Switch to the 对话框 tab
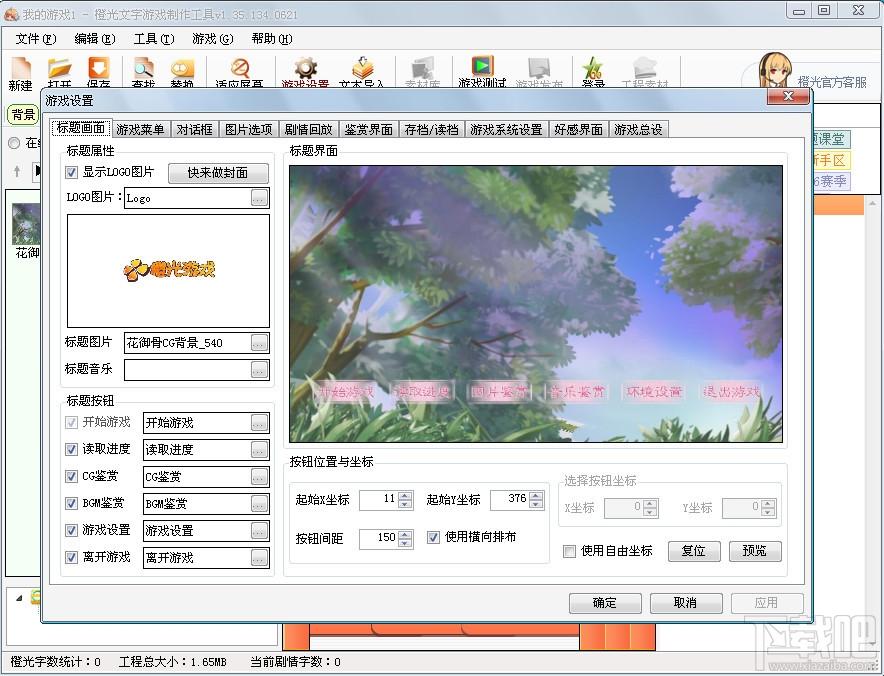884x676 pixels. point(195,130)
